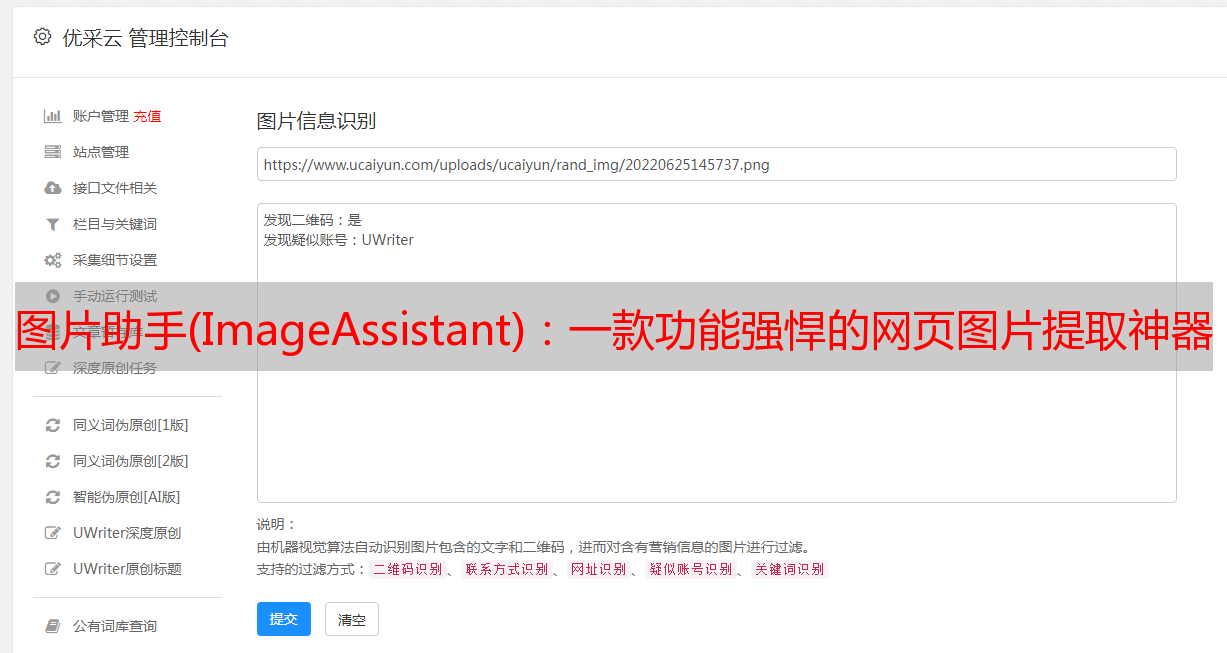Open 手动运行测试 menu item
The image size is (1227, 653).
point(115,296)
